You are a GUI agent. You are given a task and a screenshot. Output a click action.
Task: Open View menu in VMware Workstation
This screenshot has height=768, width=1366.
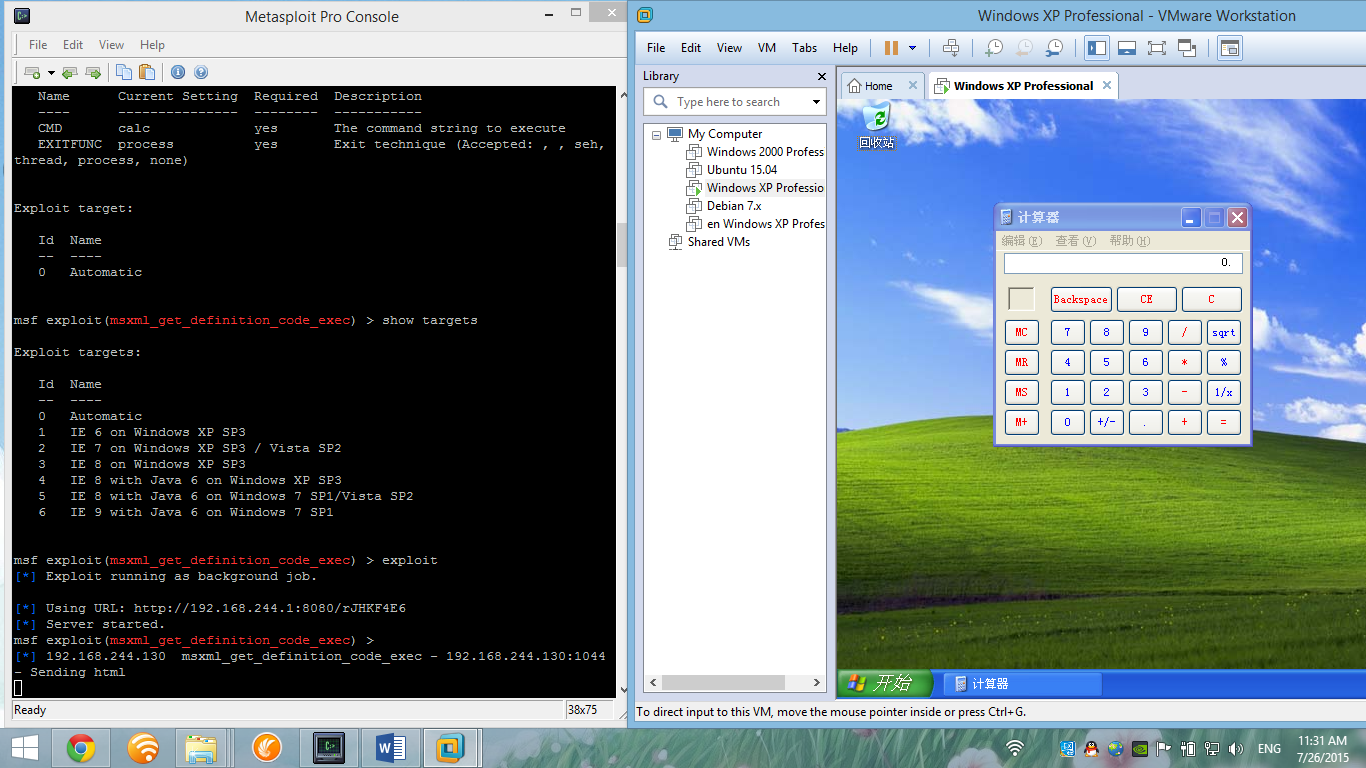pos(730,48)
